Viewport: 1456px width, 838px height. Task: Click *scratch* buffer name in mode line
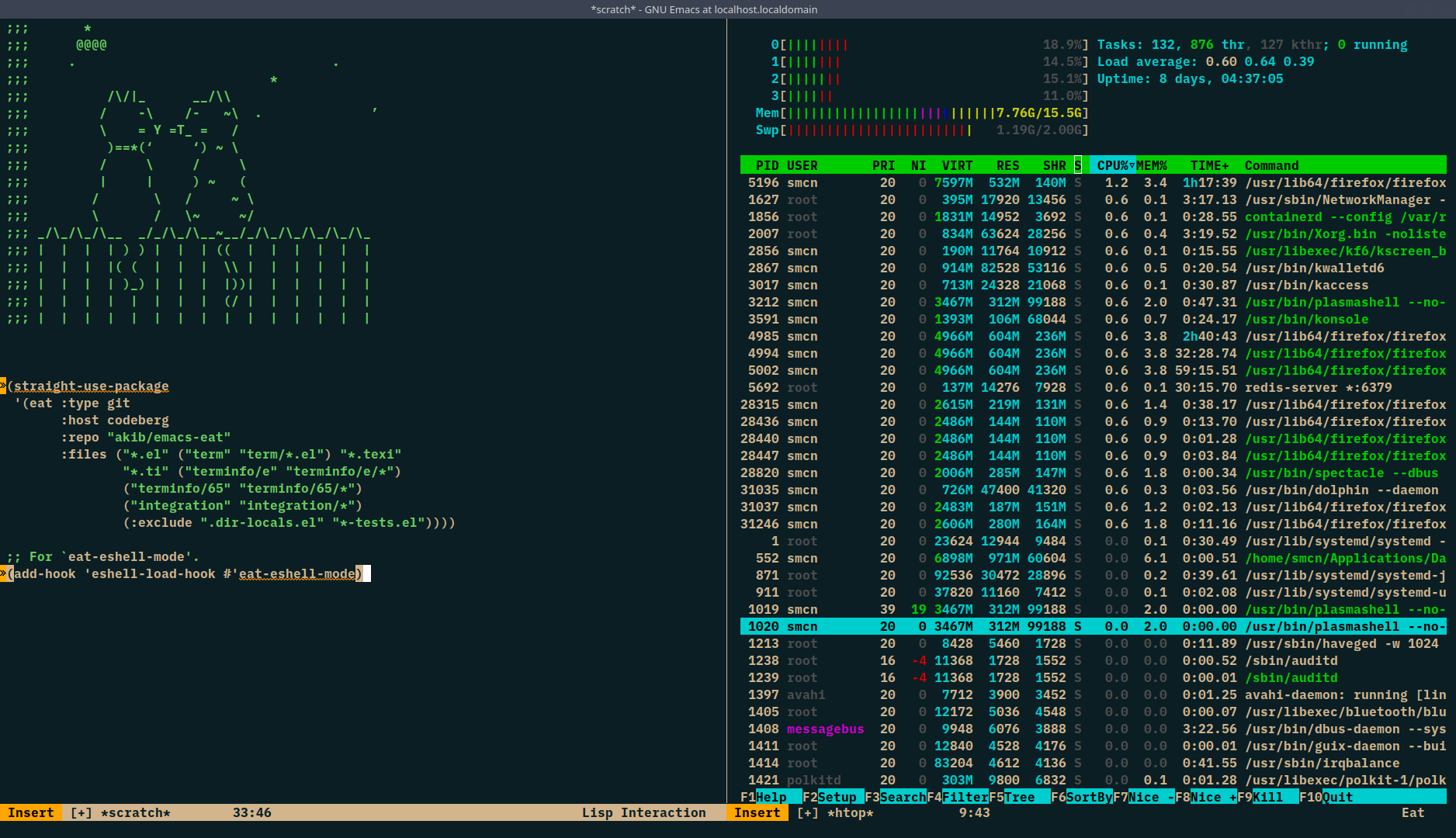136,812
